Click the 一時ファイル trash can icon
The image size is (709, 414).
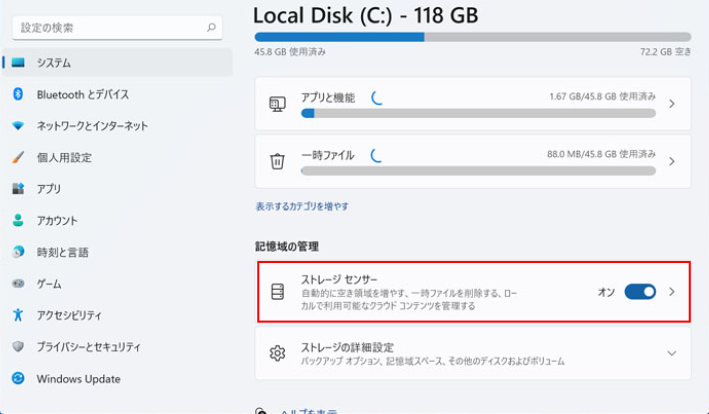tap(278, 160)
